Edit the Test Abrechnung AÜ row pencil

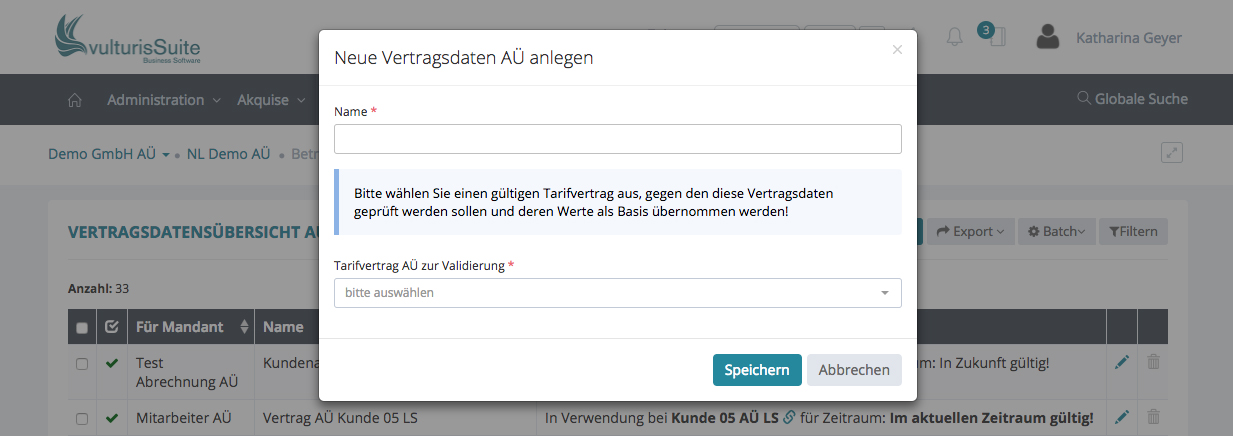pyautogui.click(x=1121, y=362)
